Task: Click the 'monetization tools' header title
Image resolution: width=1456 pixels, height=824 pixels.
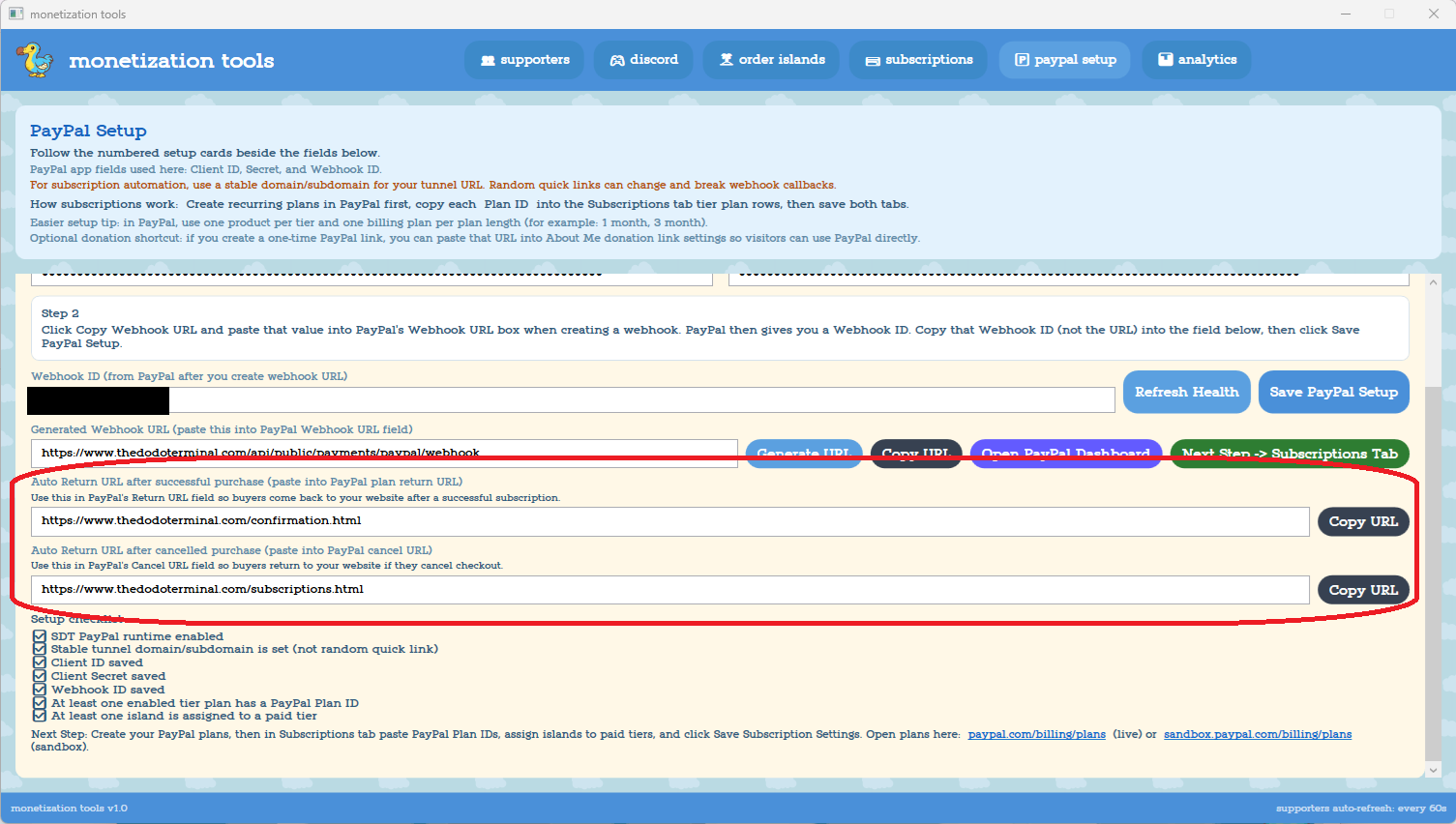Action: pyautogui.click(x=171, y=60)
